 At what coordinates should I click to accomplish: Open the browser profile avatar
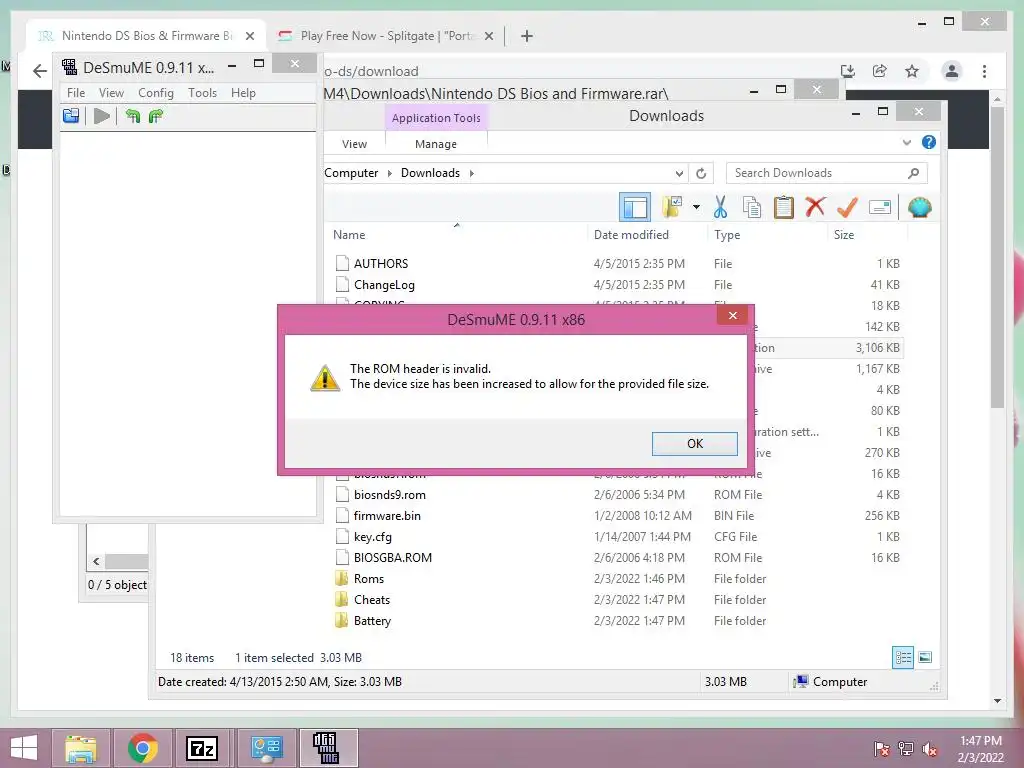(952, 71)
